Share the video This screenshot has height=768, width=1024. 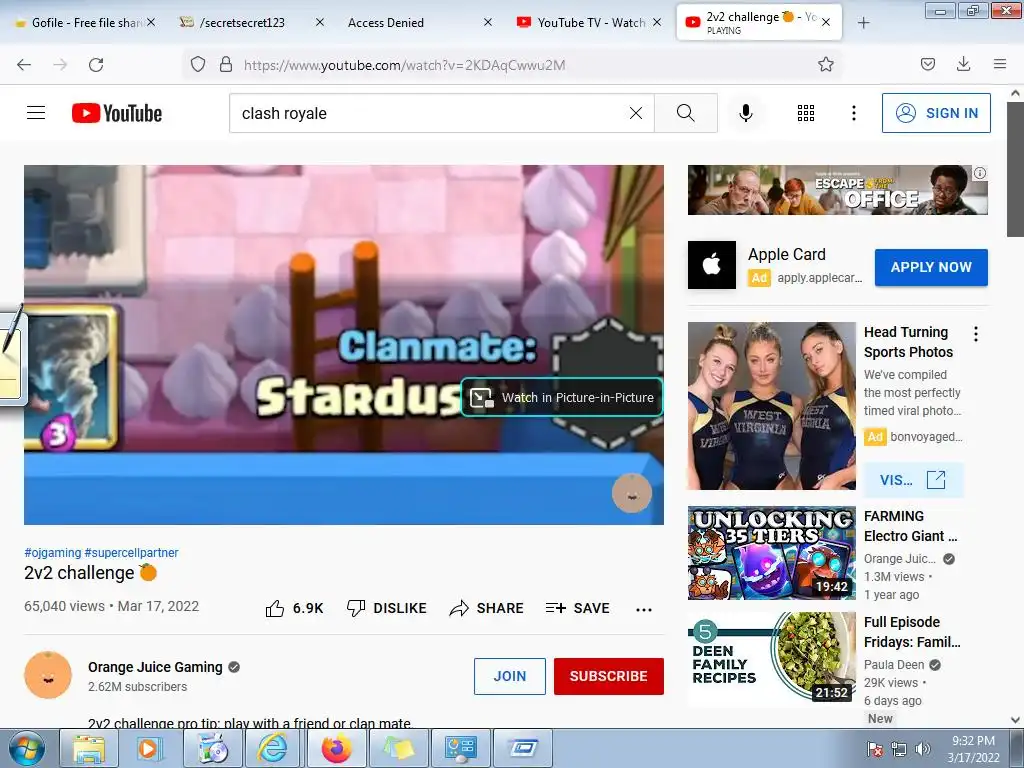pyautogui.click(x=487, y=608)
